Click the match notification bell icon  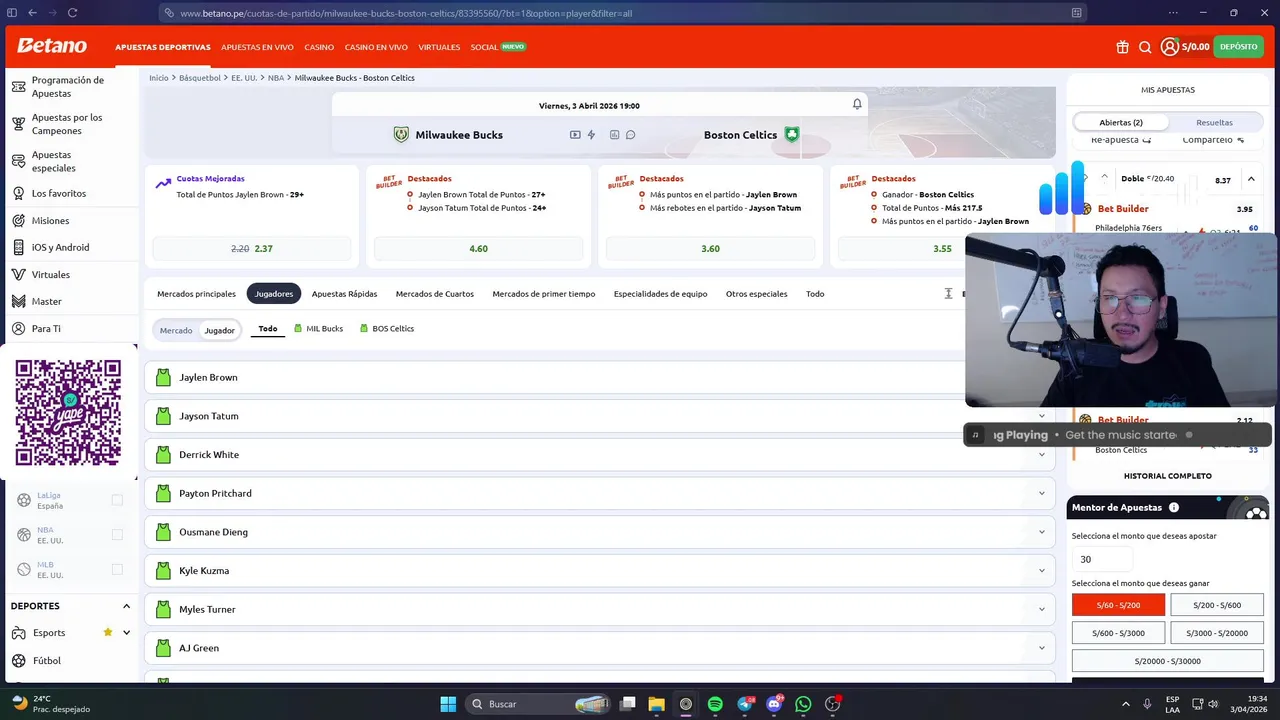click(857, 104)
